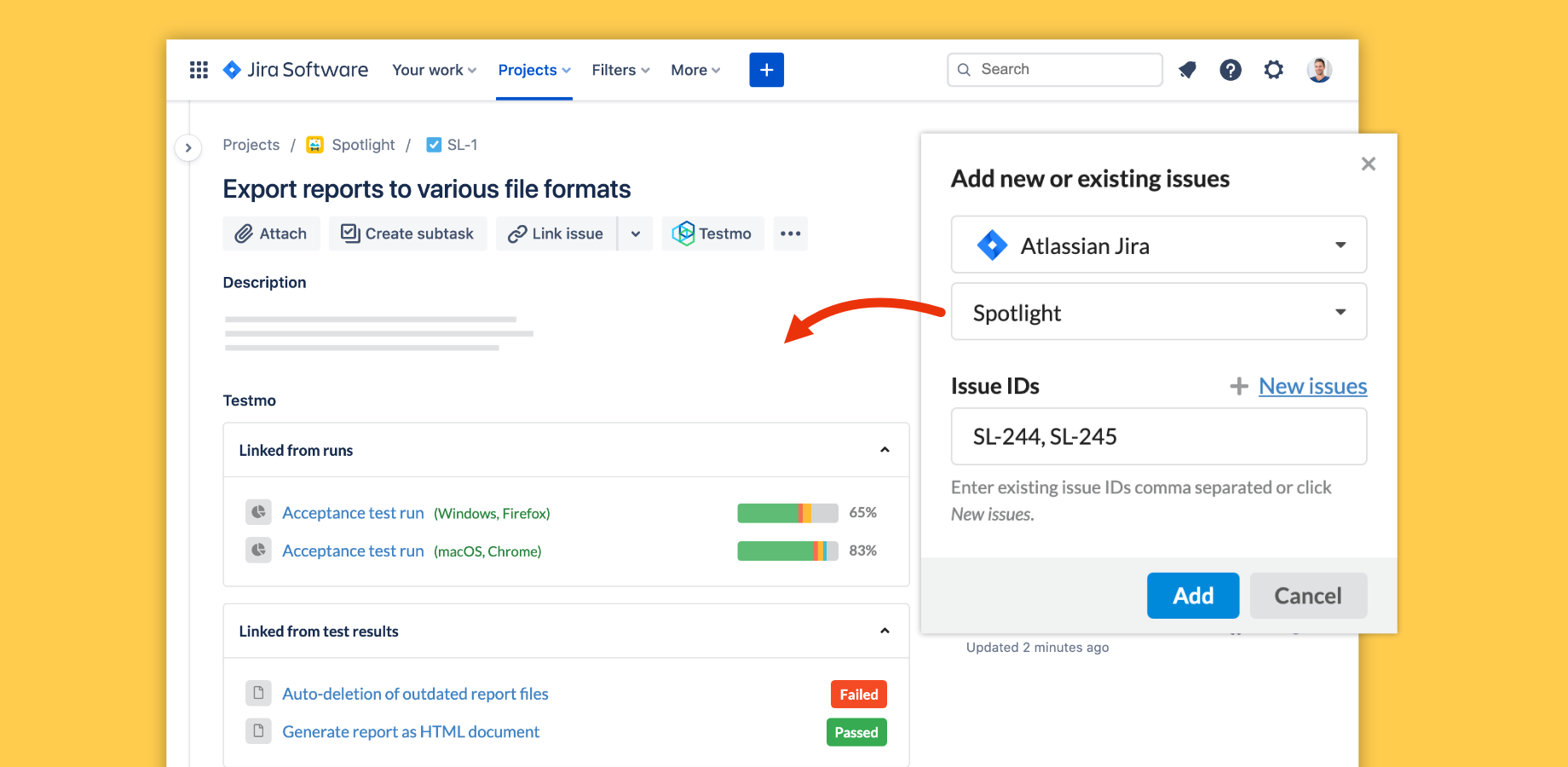Screen dimensions: 1568x767
Task: Open the app switcher grid icon
Action: click(199, 70)
